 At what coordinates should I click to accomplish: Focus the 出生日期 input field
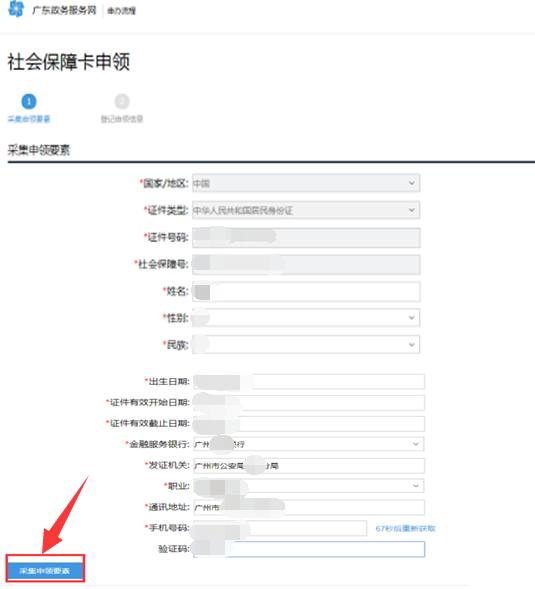click(x=309, y=382)
